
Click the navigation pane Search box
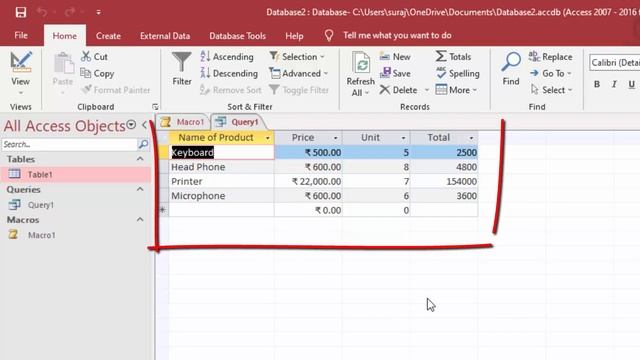pos(69,144)
